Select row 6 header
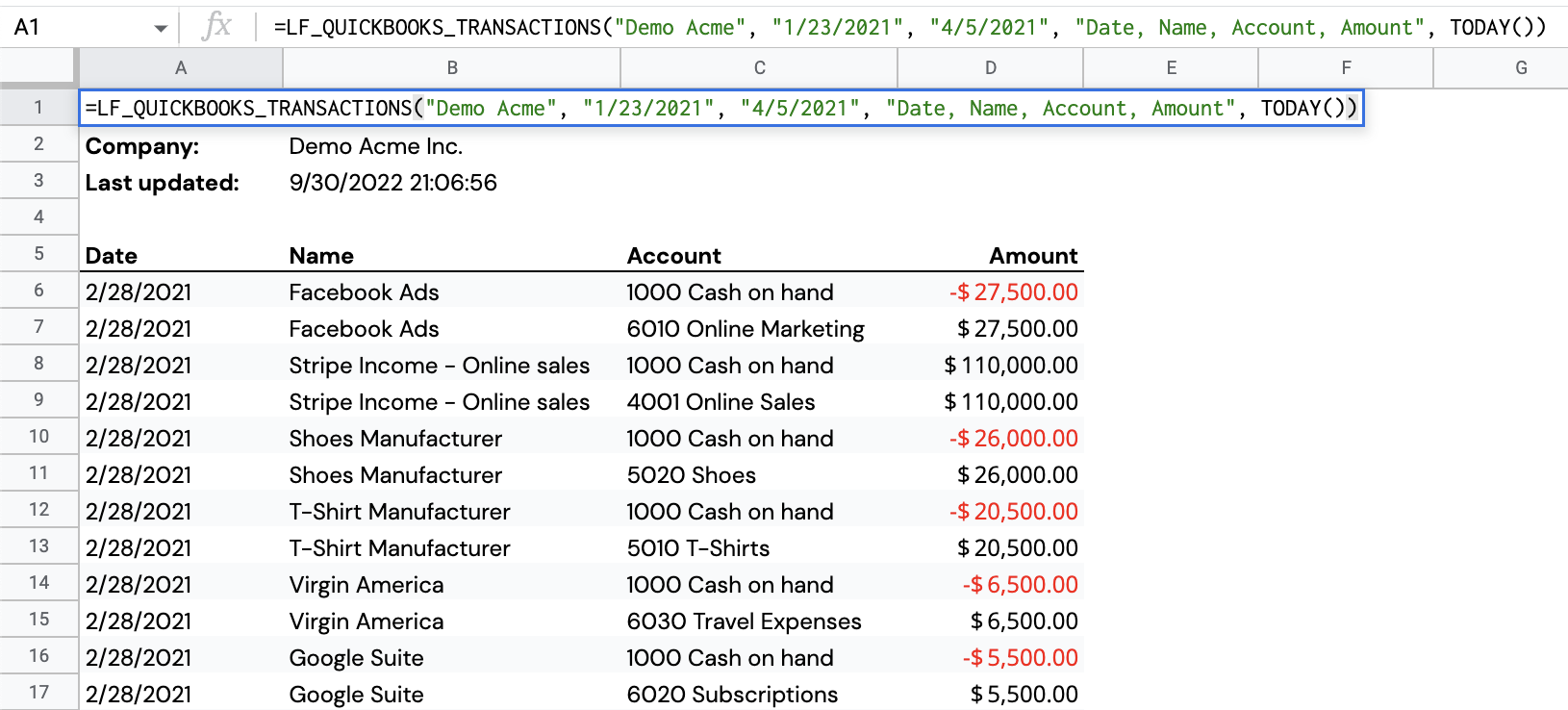 pyautogui.click(x=38, y=291)
